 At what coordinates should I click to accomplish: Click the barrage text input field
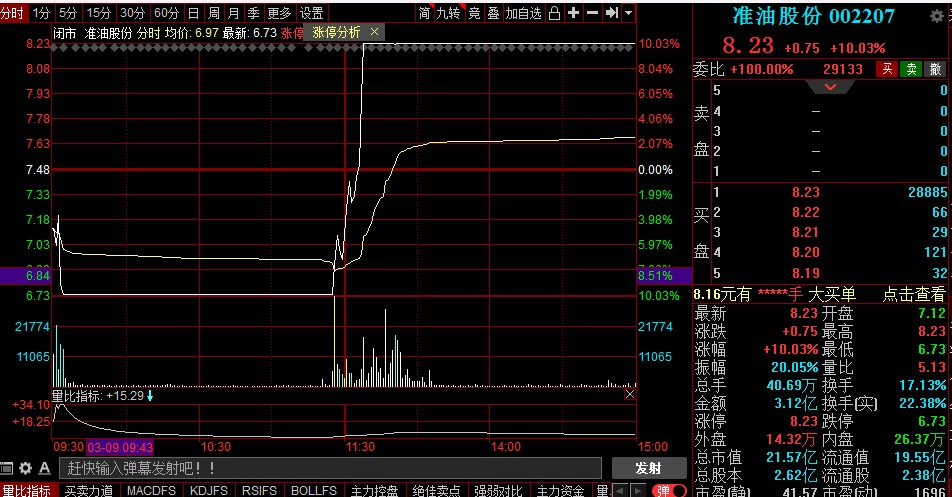tap(330, 468)
